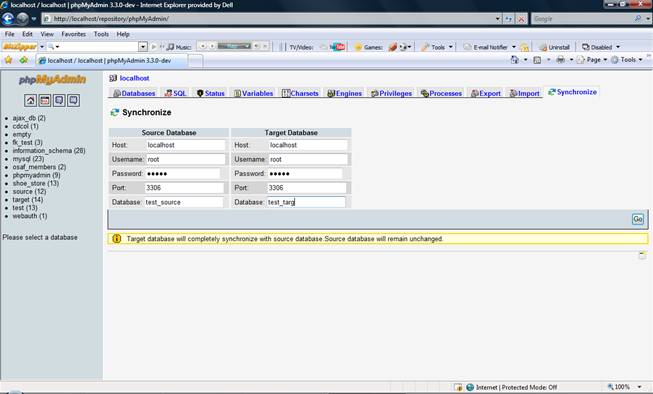Click the Target Database password field
This screenshot has width=653, height=394.
305,174
